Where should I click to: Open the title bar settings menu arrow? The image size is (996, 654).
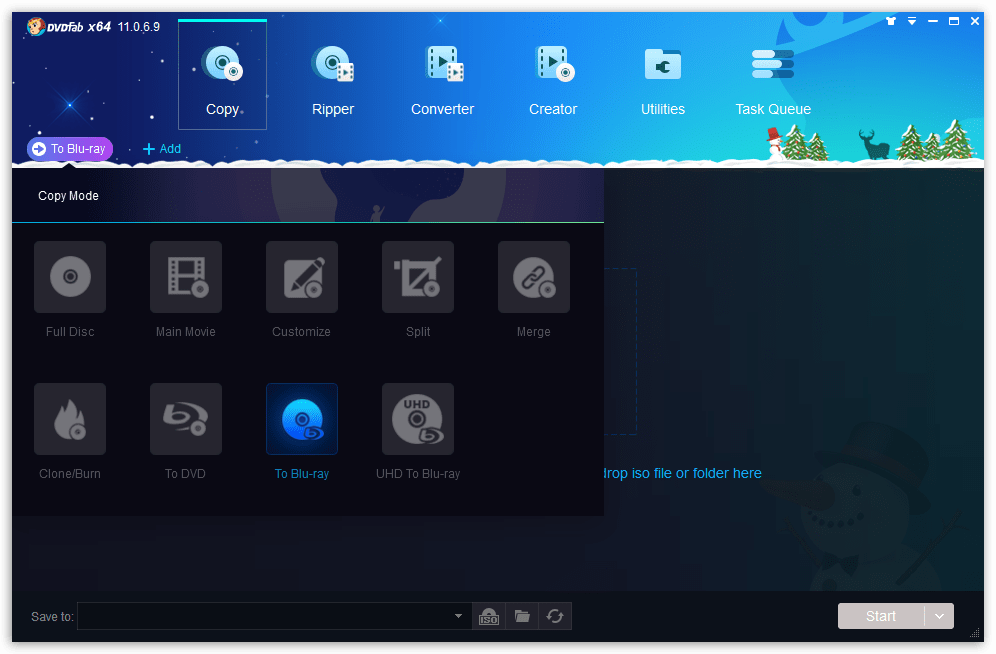click(912, 21)
